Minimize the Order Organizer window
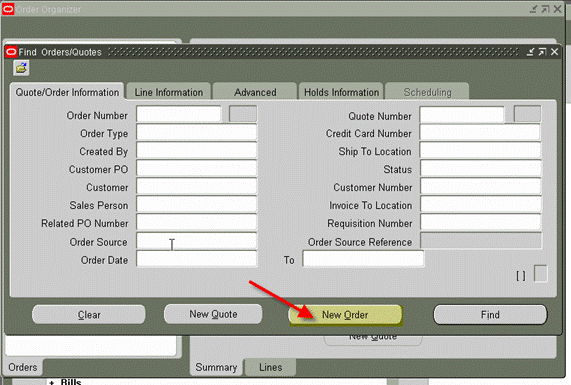571x385 pixels. (x=533, y=9)
